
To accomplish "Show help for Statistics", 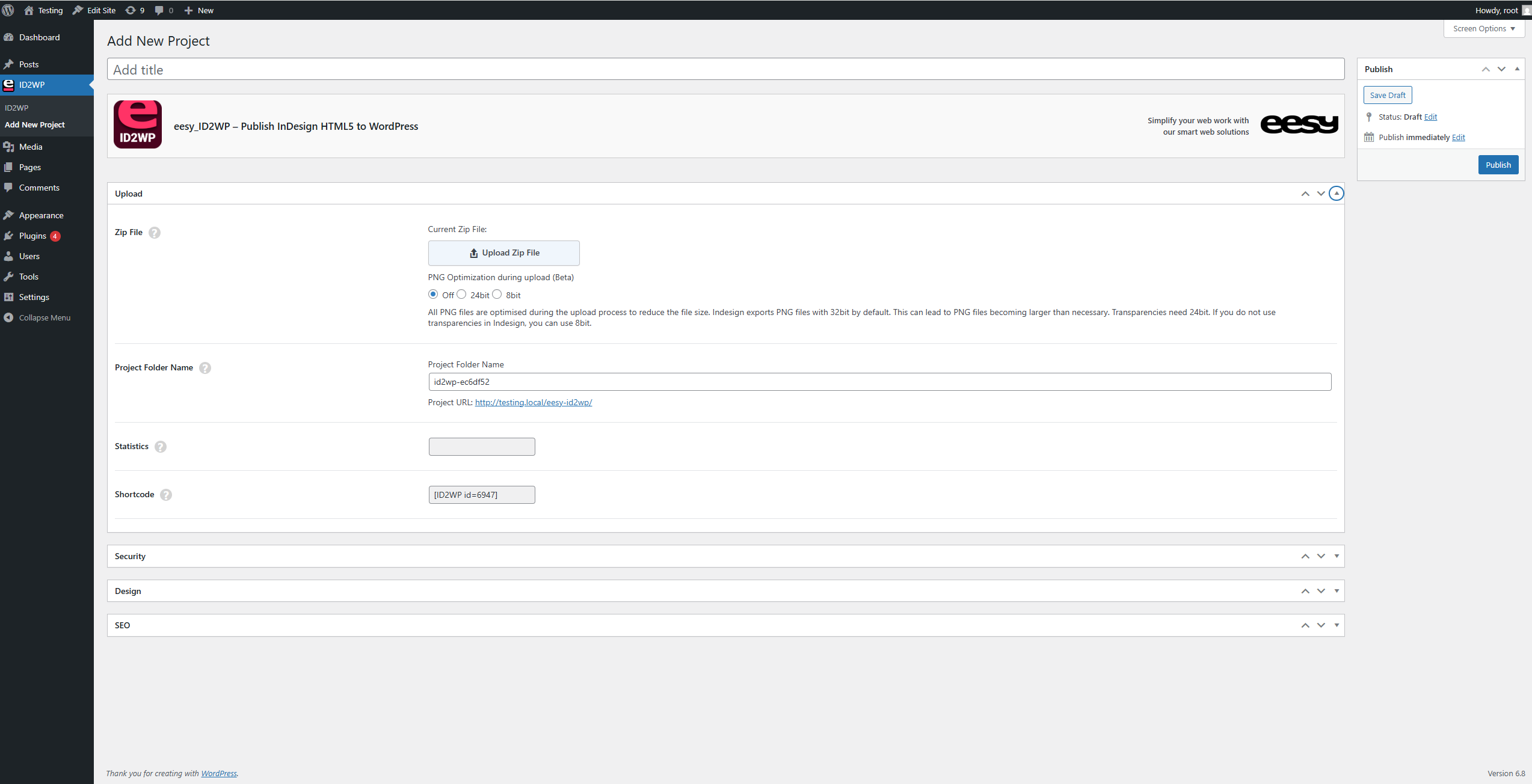I will tap(161, 447).
